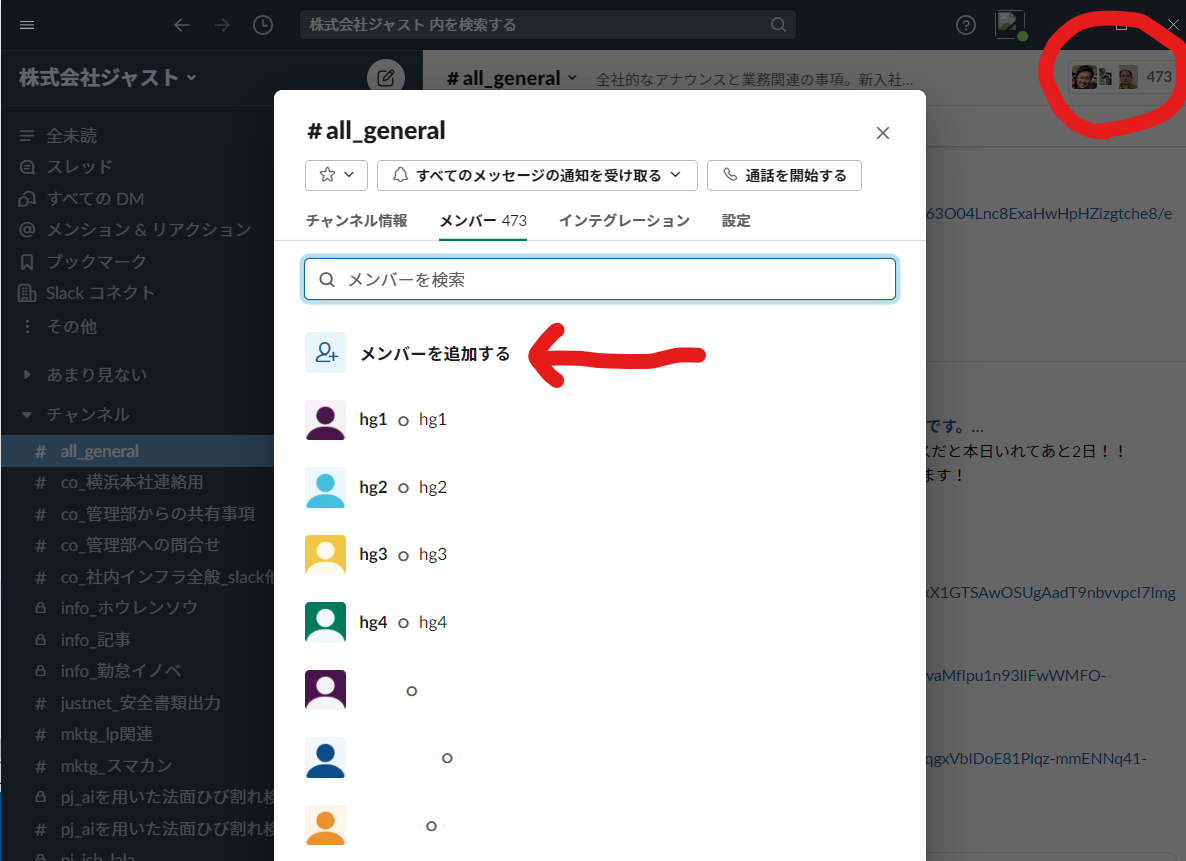
Task: Click the search box for 株式会社ジャスト
Action: pos(548,25)
